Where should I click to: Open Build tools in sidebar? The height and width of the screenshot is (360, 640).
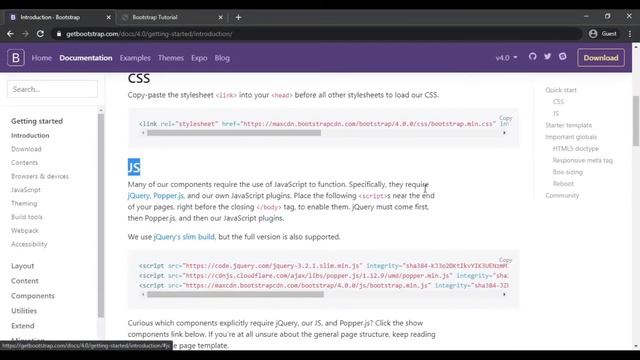click(x=27, y=217)
